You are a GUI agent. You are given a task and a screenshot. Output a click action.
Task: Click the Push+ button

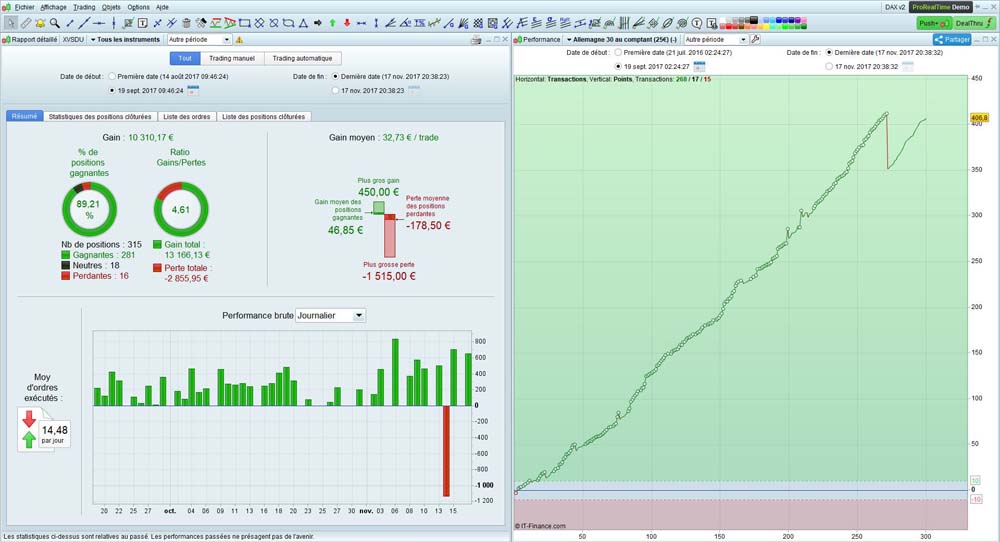point(934,24)
